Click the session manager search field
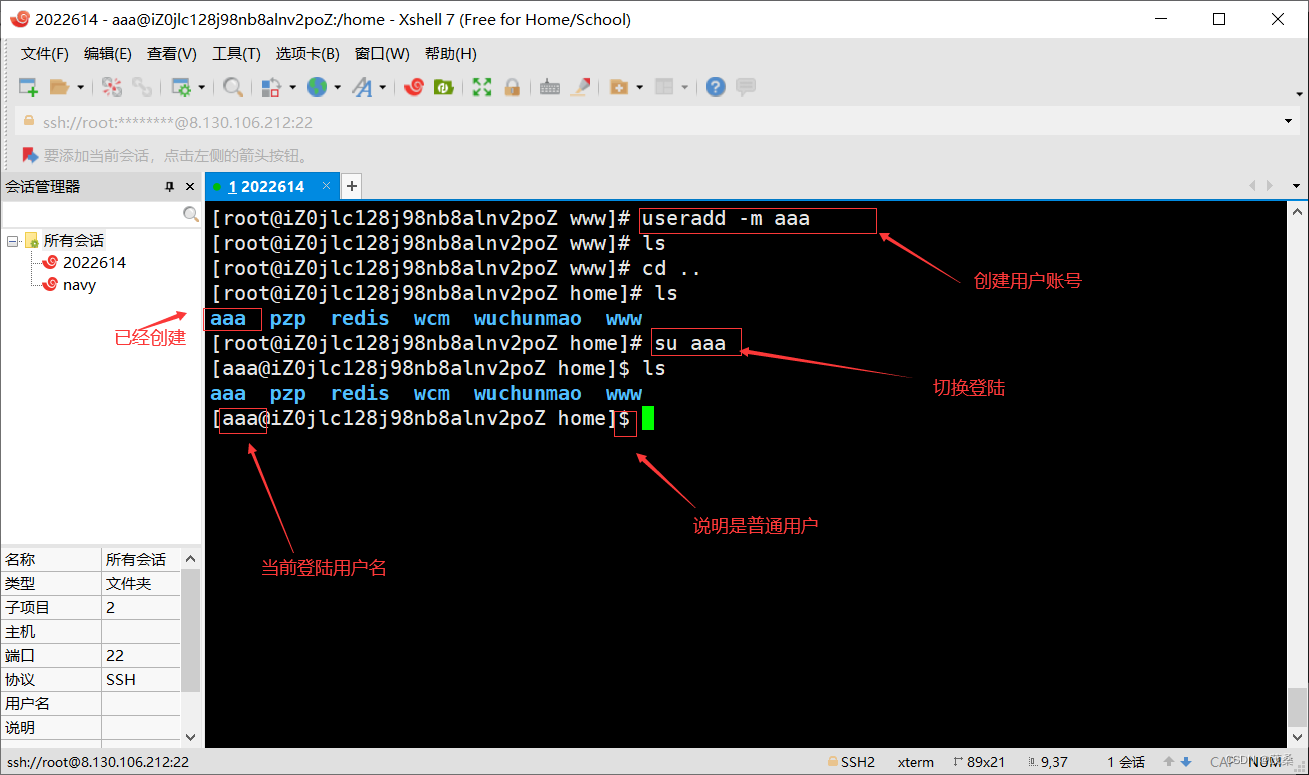 [x=92, y=214]
